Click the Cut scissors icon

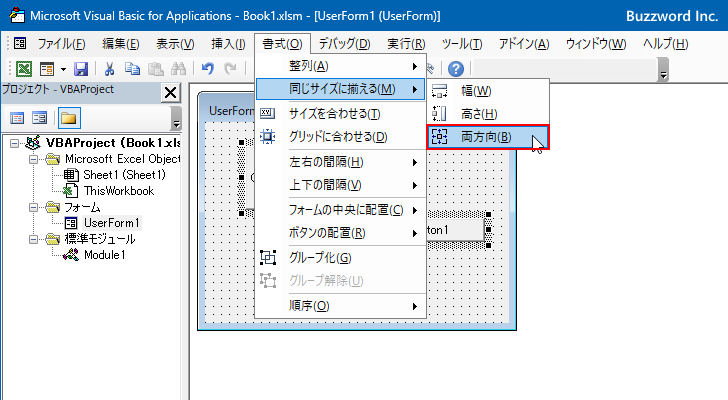click(109, 69)
